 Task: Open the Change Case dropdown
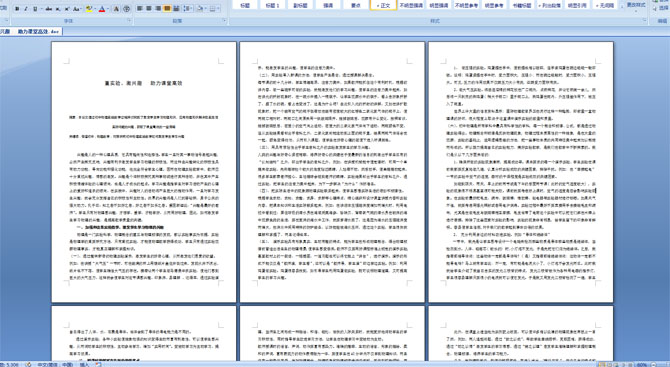tap(77, 9)
